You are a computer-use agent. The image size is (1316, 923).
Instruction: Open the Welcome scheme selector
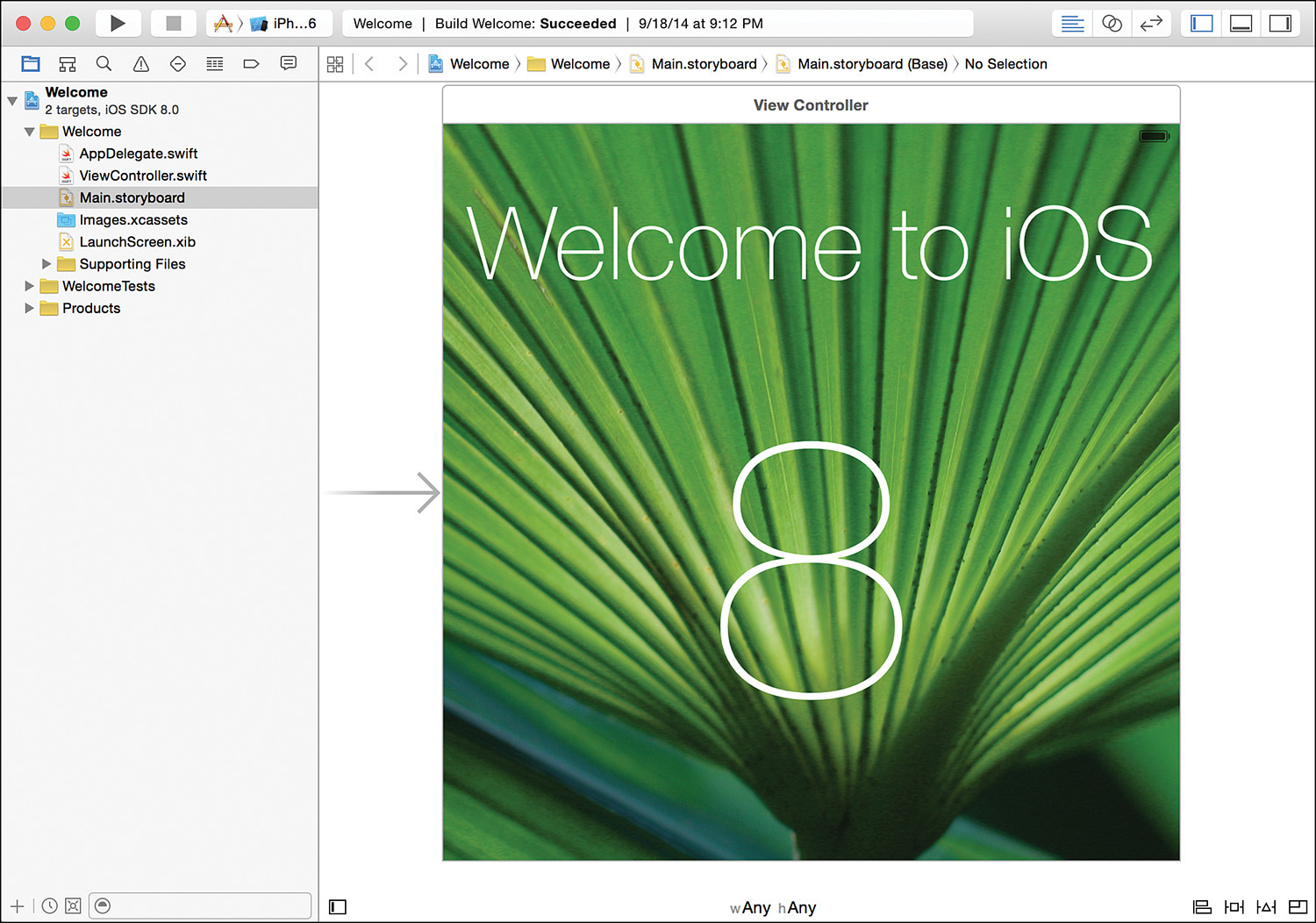(224, 24)
